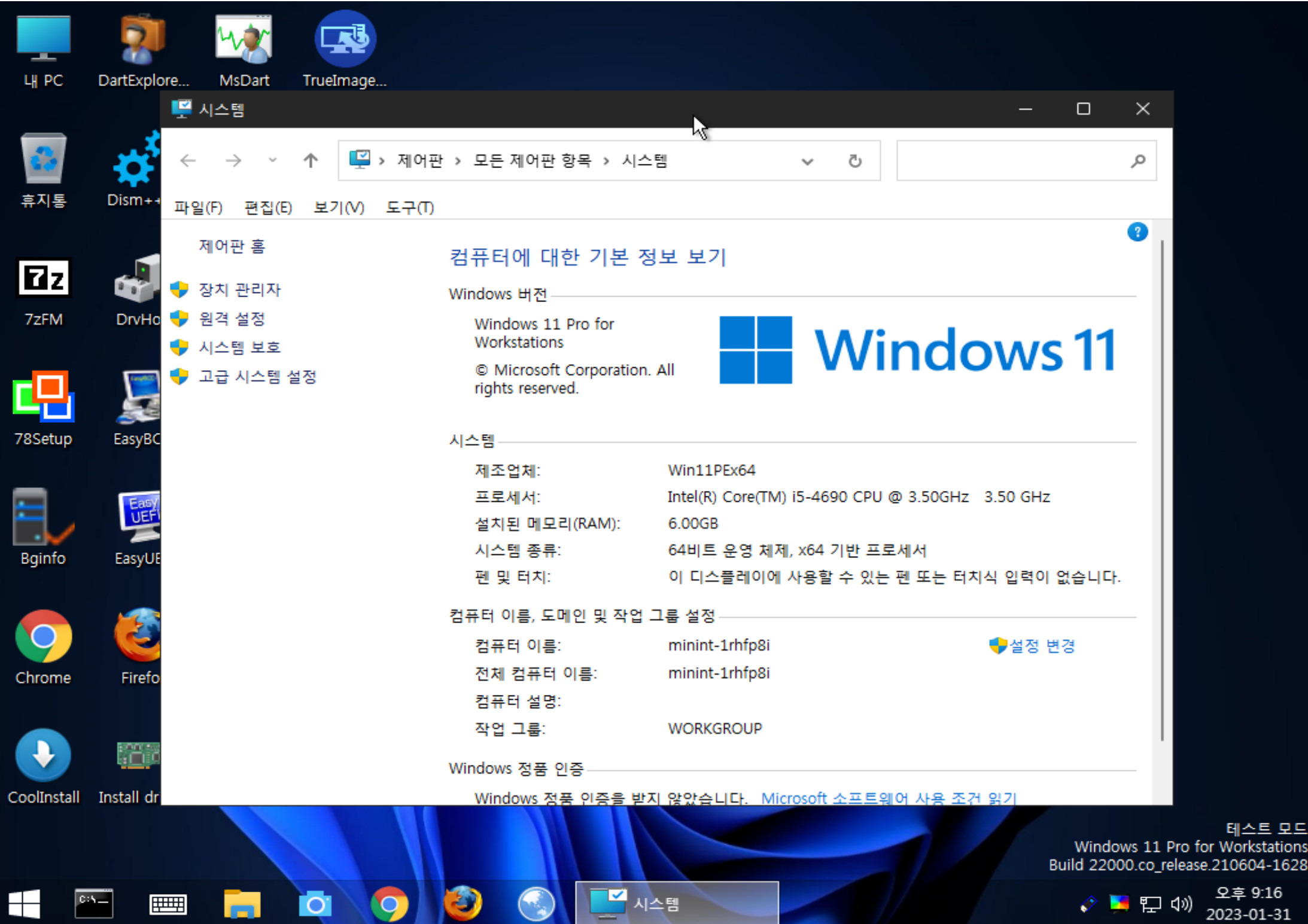
Task: Expand the chevron after 제어판 breadcrumb
Action: pyautogui.click(x=458, y=161)
